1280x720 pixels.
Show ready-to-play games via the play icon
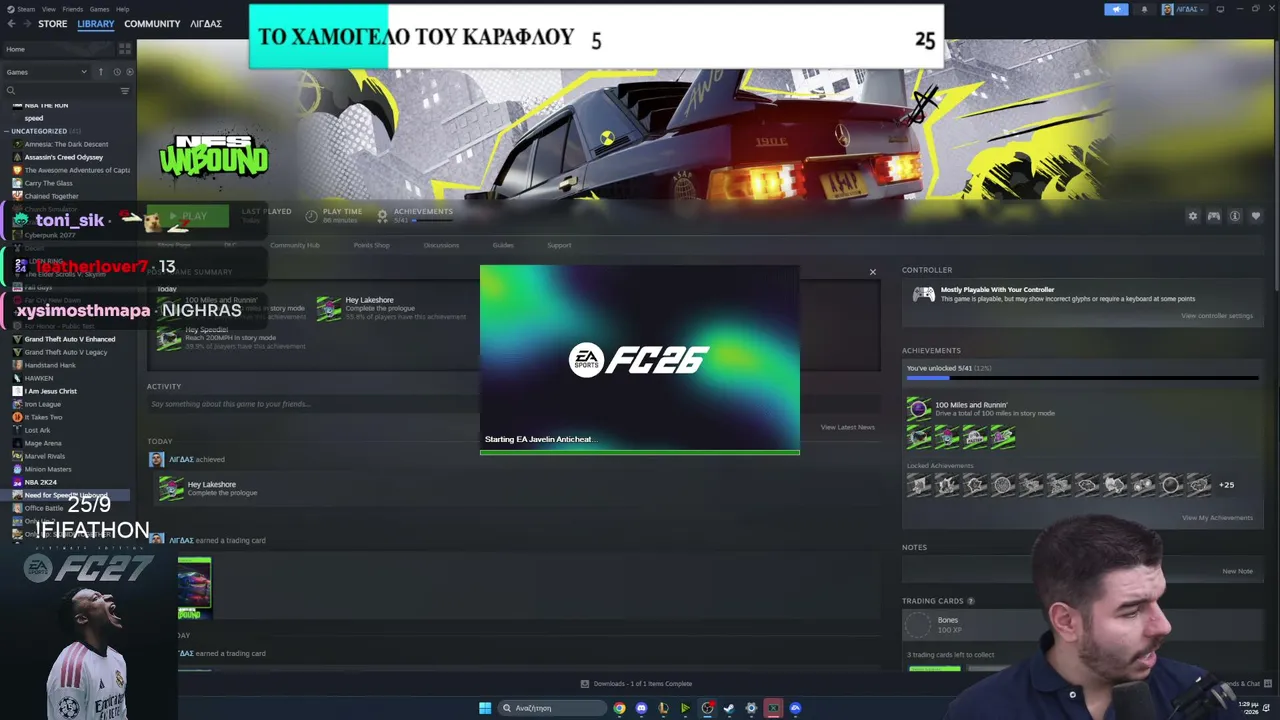129,72
